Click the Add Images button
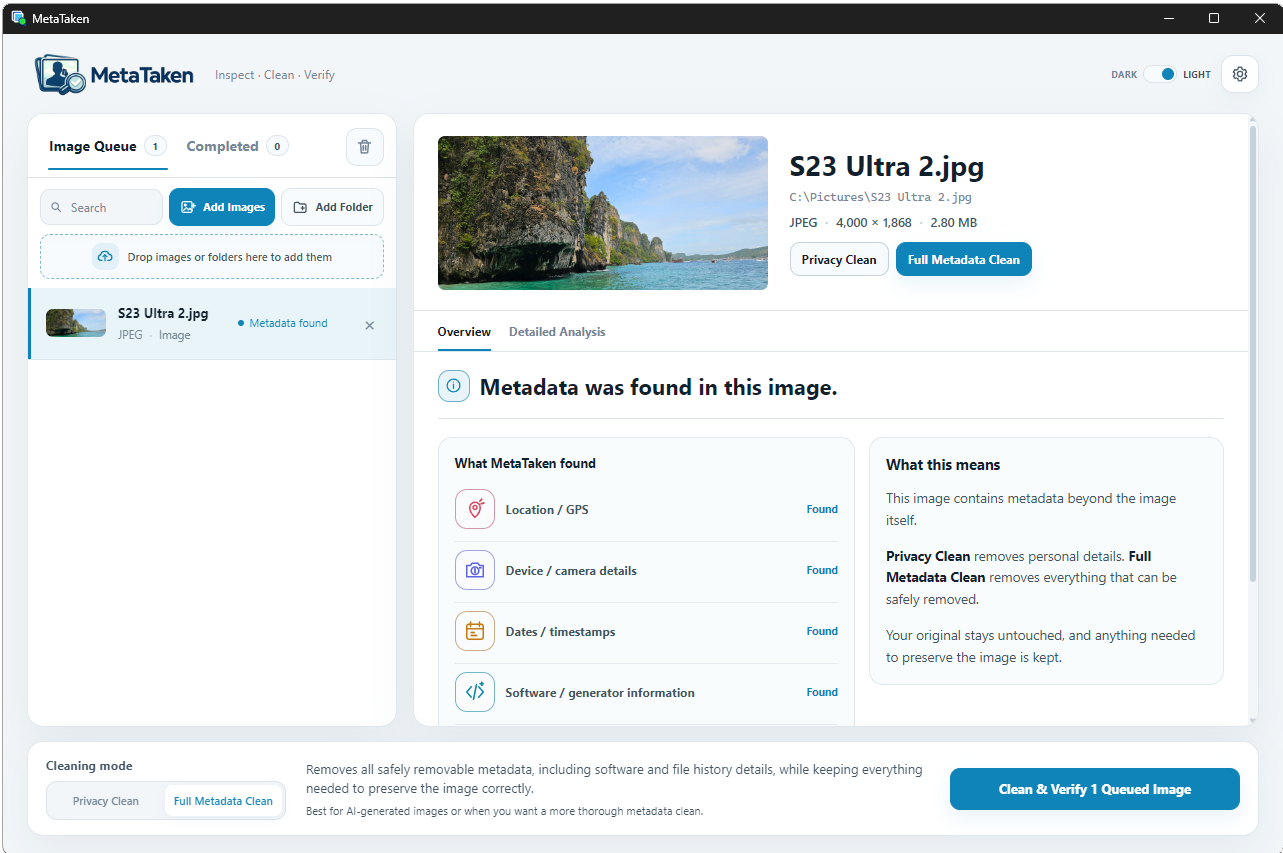 [222, 207]
